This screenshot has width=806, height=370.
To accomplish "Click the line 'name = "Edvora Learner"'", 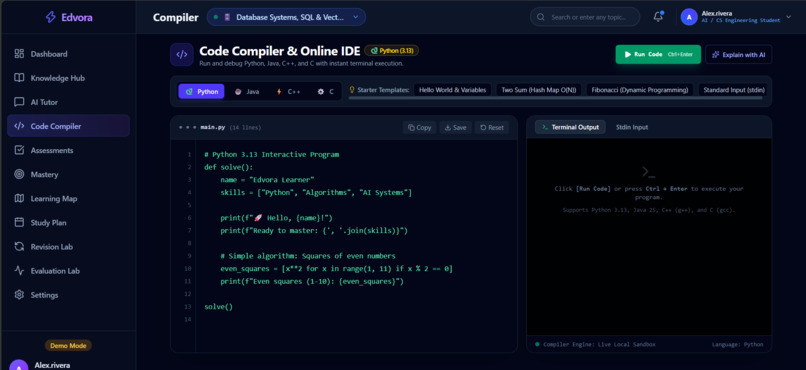I will coord(267,180).
